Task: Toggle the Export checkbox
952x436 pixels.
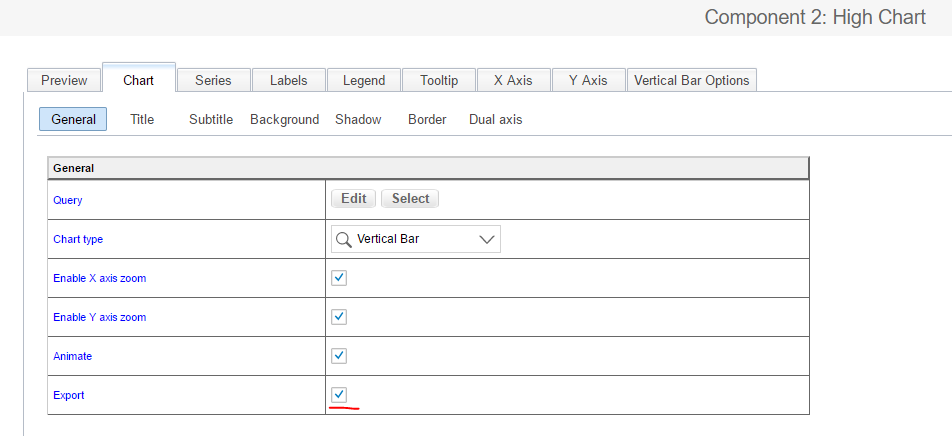Action: [339, 395]
